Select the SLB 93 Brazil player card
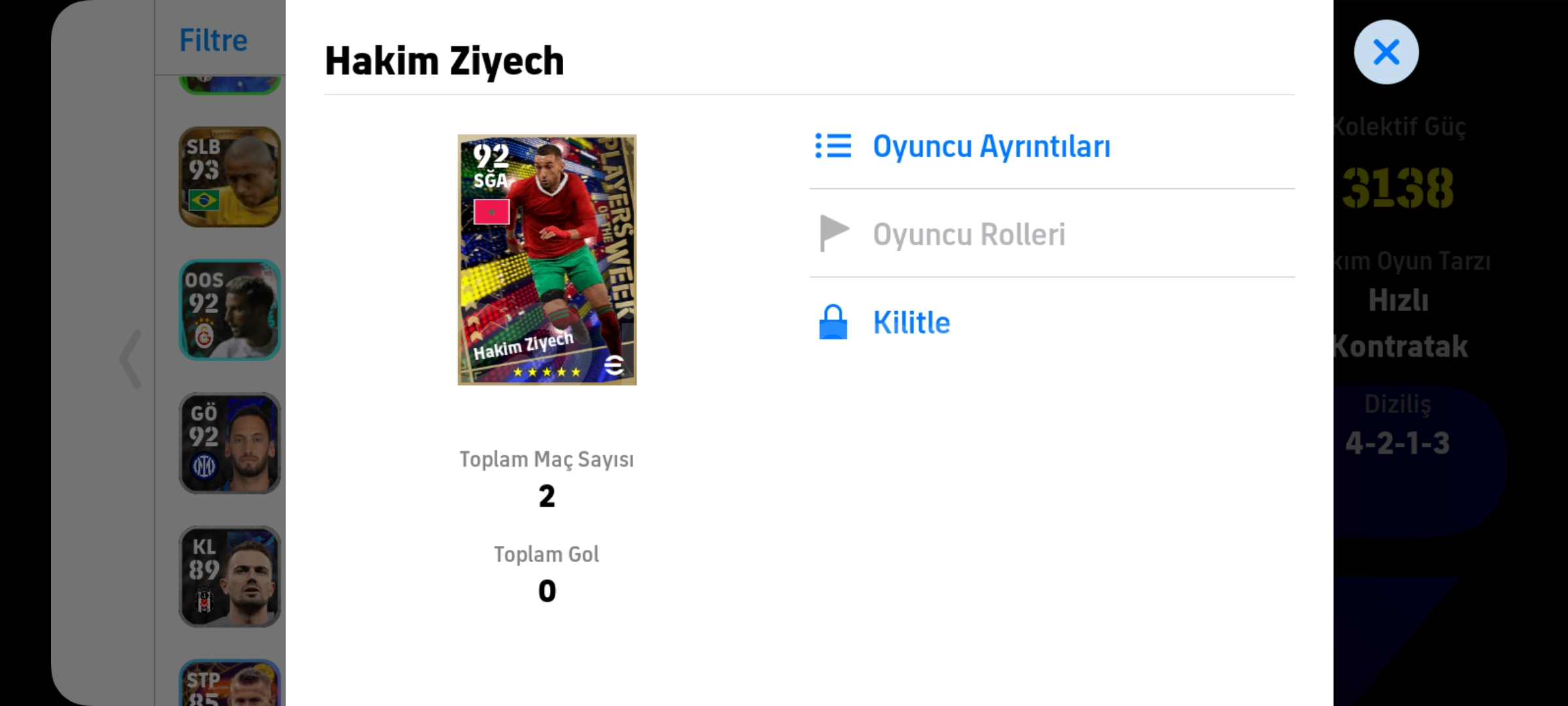Viewport: 1568px width, 706px height. pyautogui.click(x=230, y=177)
